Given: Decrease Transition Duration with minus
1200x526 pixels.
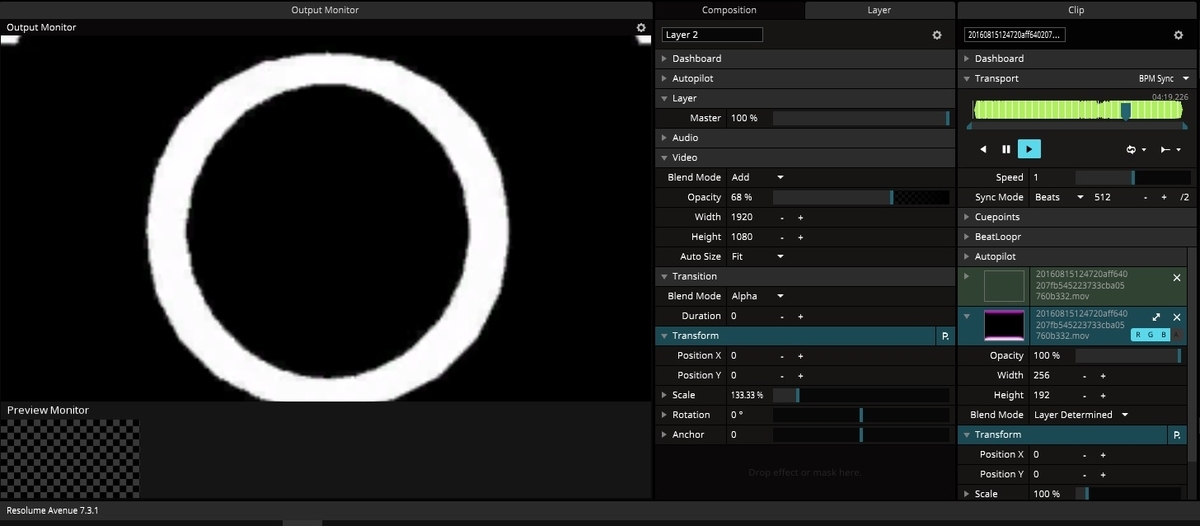Looking at the screenshot, I should (782, 316).
